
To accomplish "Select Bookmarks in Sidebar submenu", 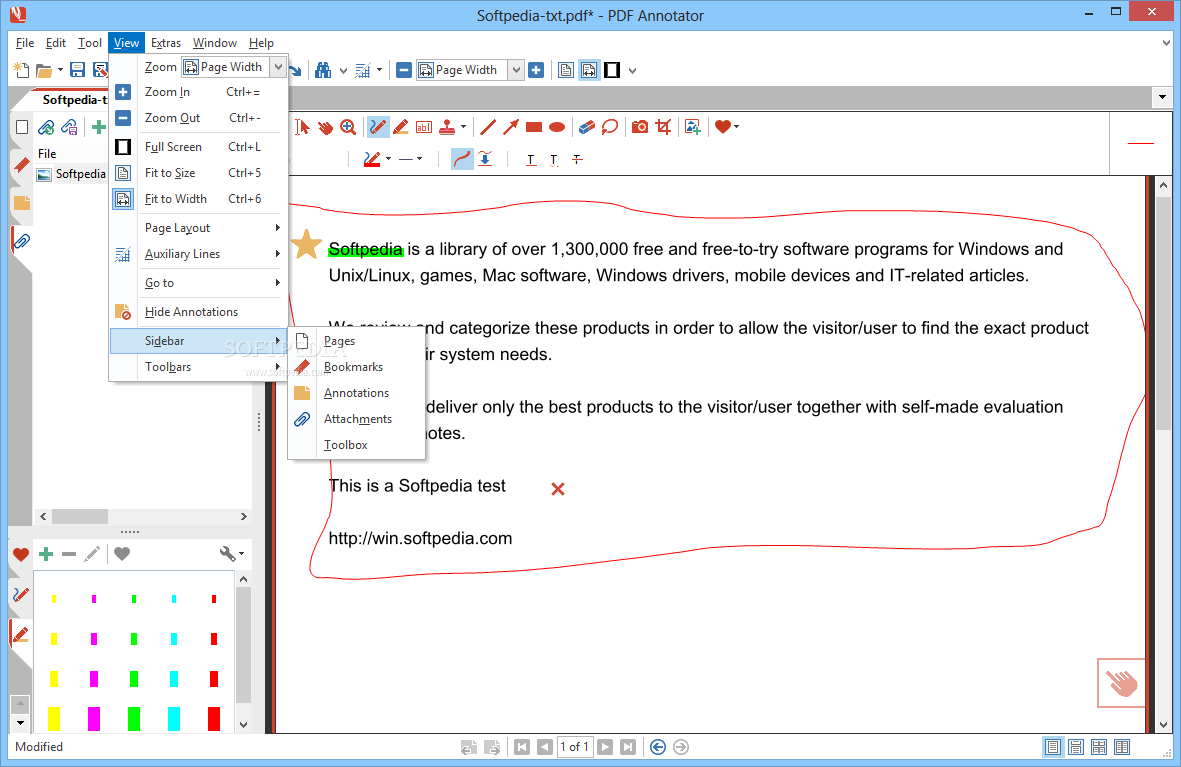I will click(x=357, y=367).
